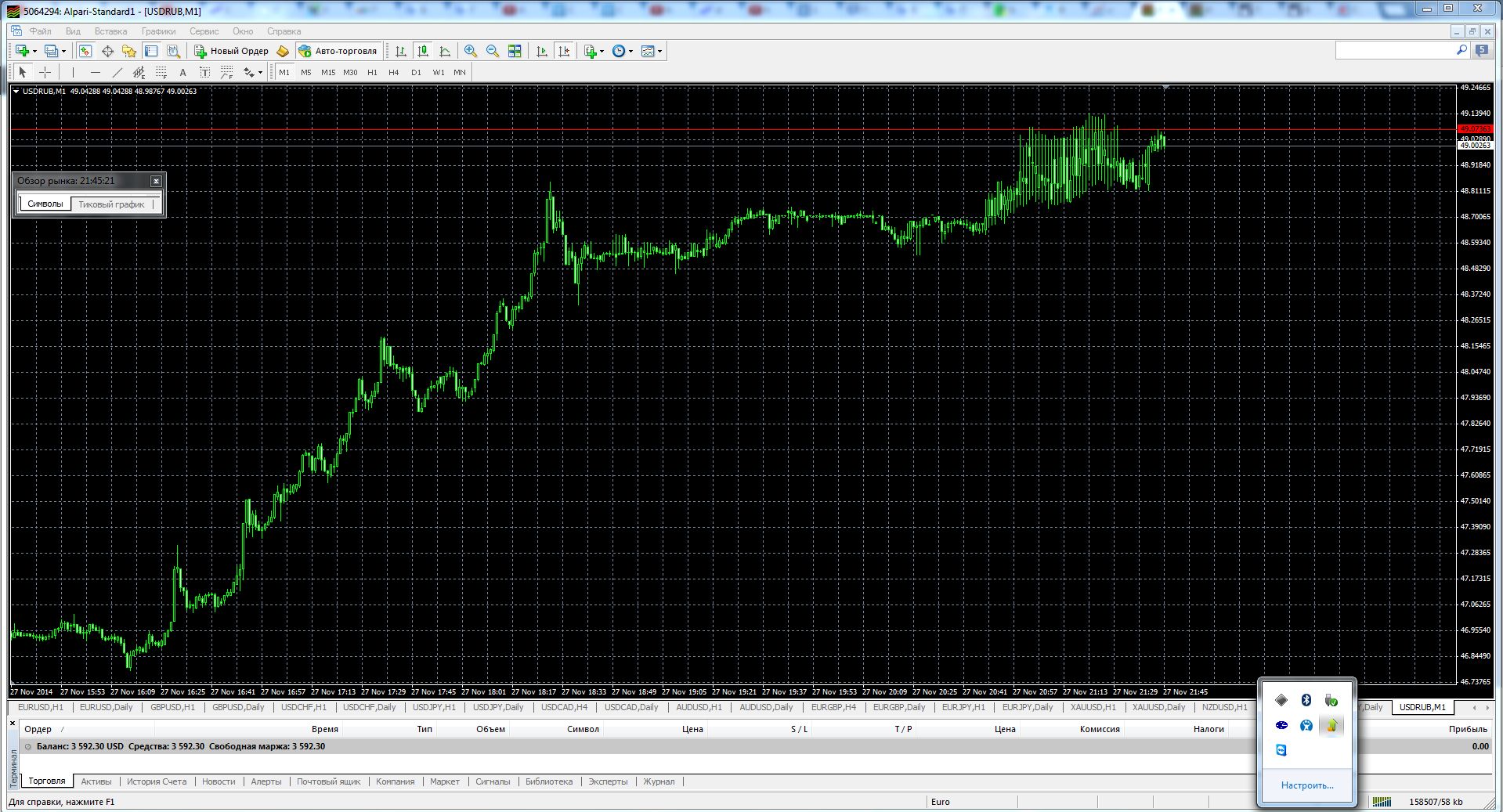
Task: Switch to the EURUSD,H1 chart tab
Action: 41,707
